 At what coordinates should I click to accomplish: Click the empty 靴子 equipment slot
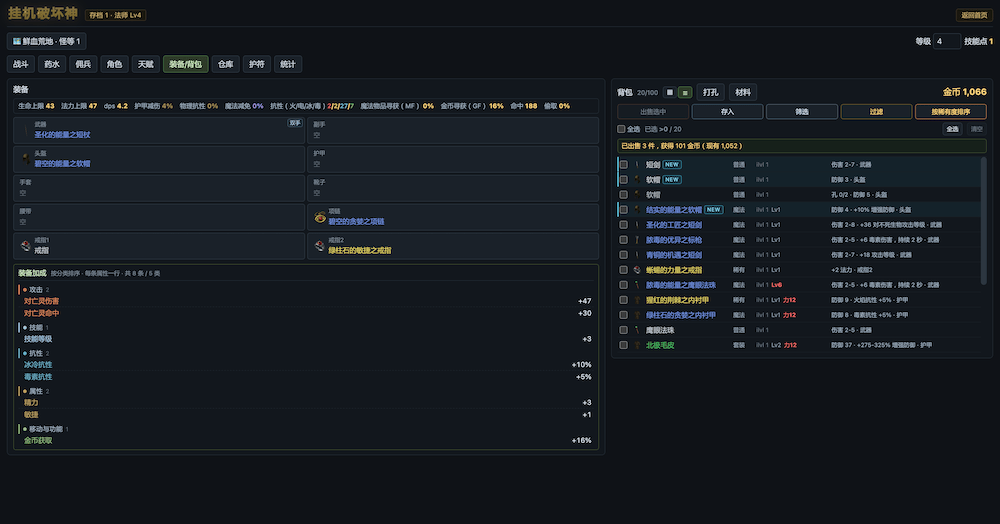[x=453, y=188]
